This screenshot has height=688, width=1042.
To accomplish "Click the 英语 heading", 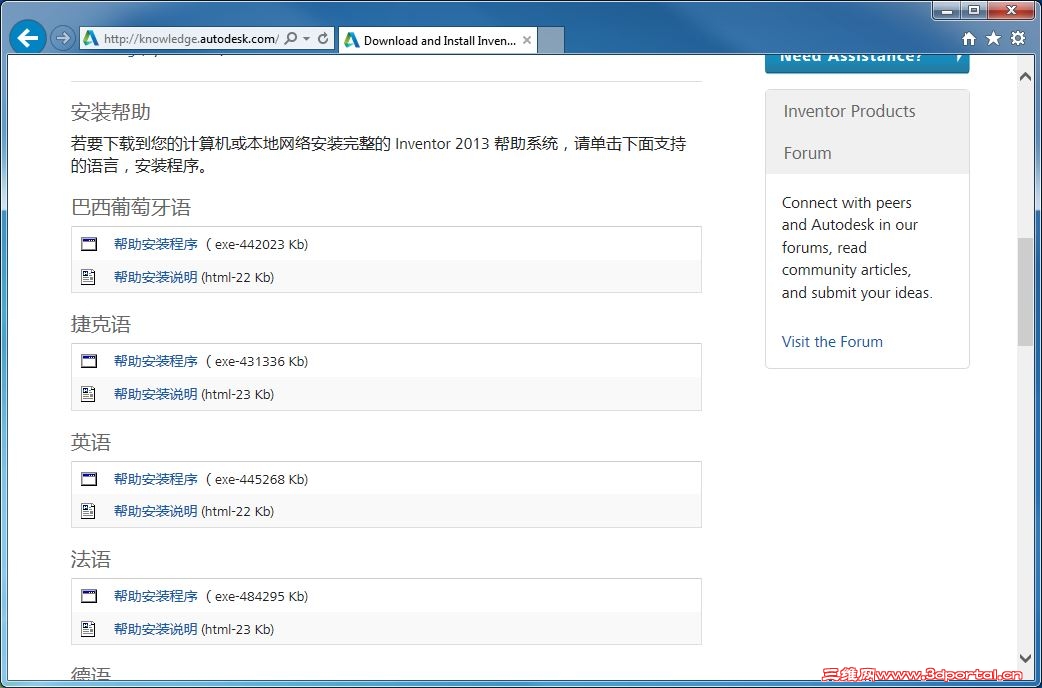I will pyautogui.click(x=90, y=442).
